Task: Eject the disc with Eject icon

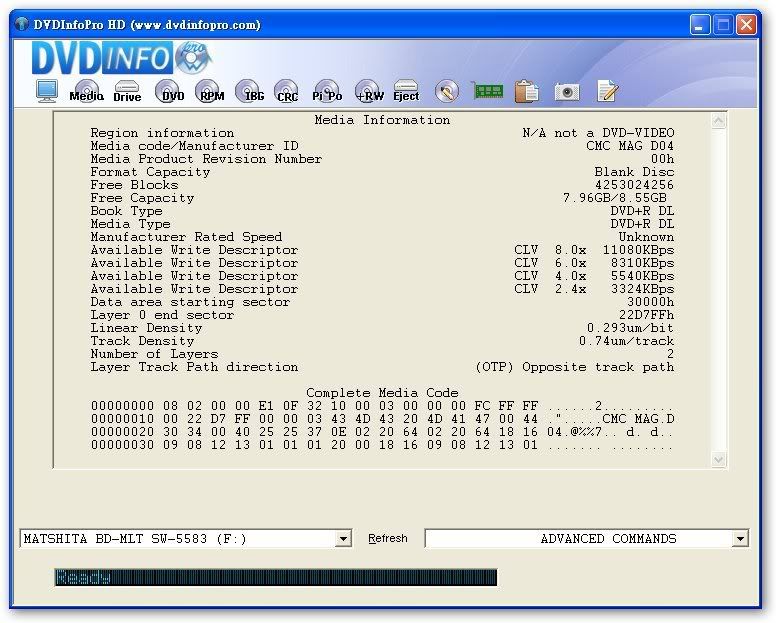Action: pos(406,91)
